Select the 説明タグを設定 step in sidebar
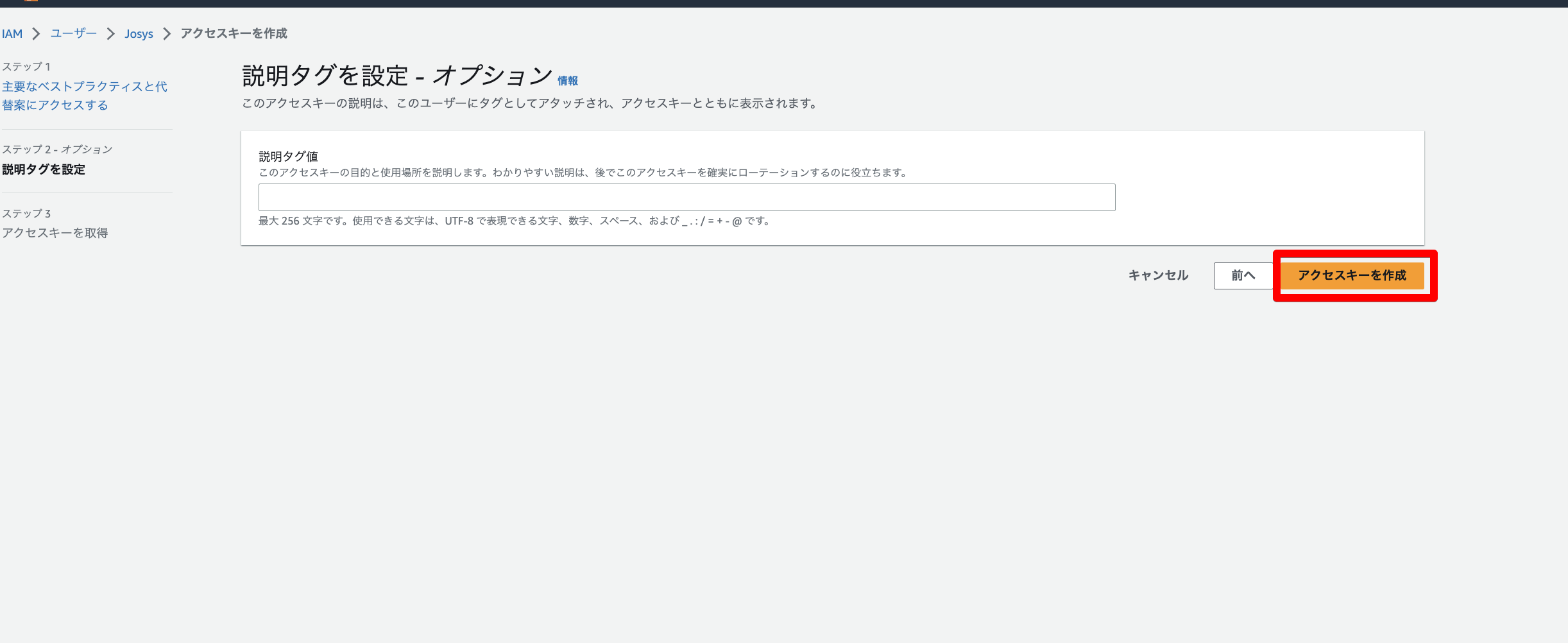The width and height of the screenshot is (1568, 643). tap(44, 169)
